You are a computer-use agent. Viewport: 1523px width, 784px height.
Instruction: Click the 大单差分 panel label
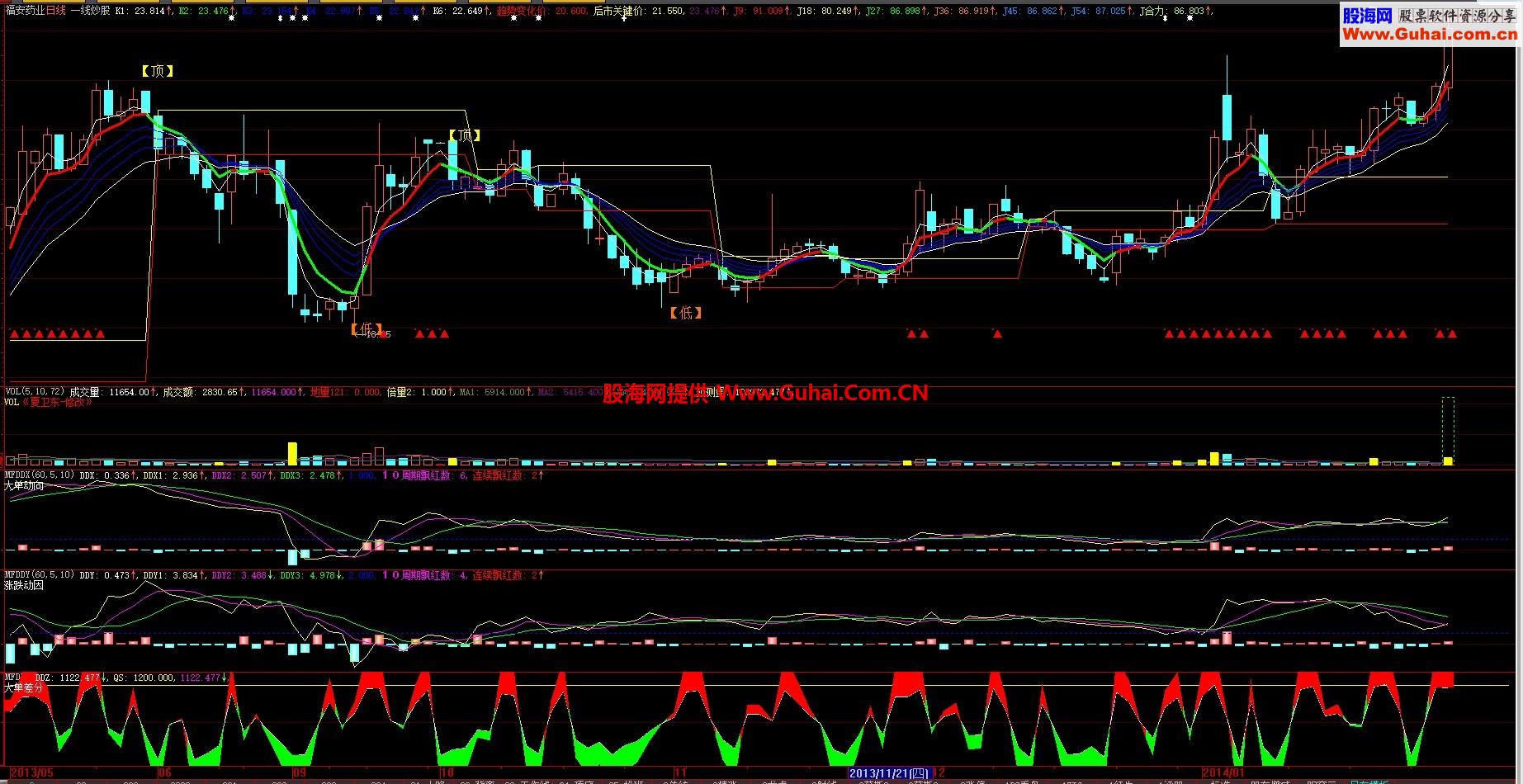[23, 687]
